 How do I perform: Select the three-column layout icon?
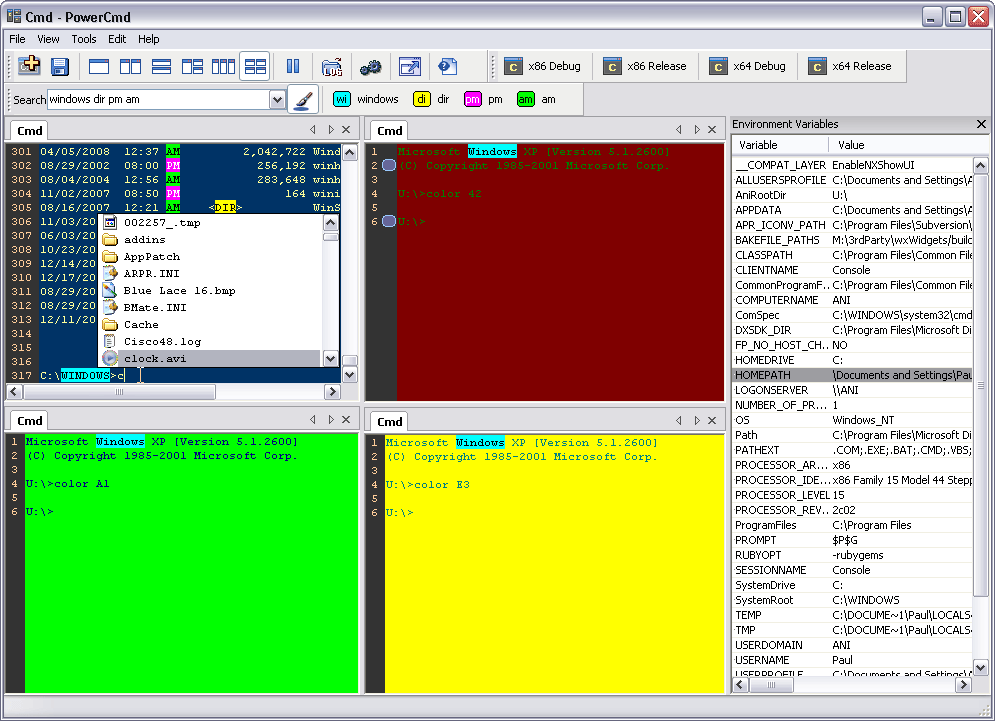[x=221, y=67]
